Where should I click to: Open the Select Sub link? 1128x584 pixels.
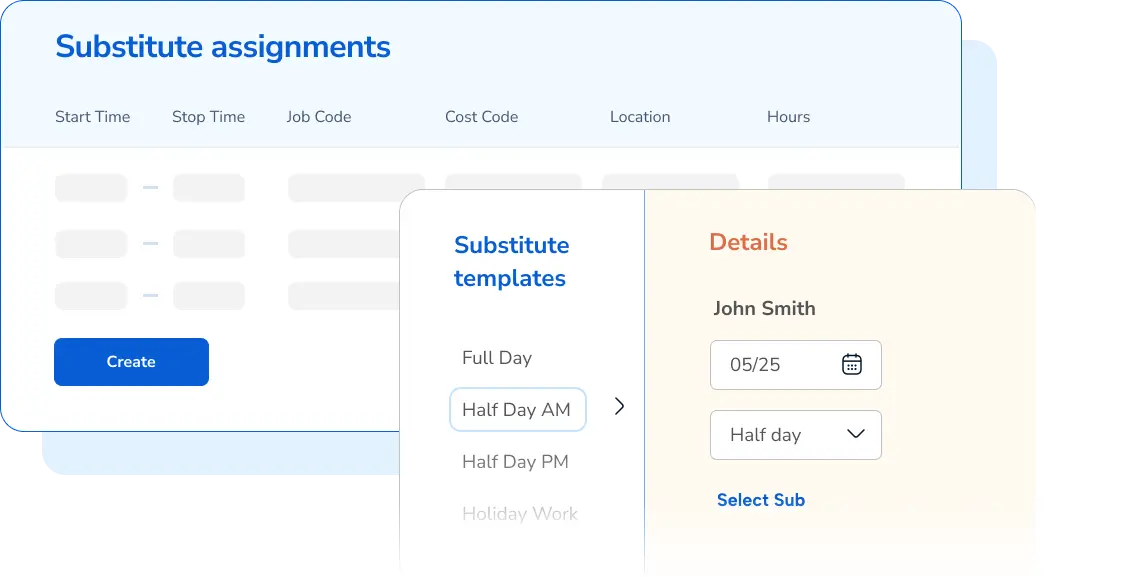761,500
